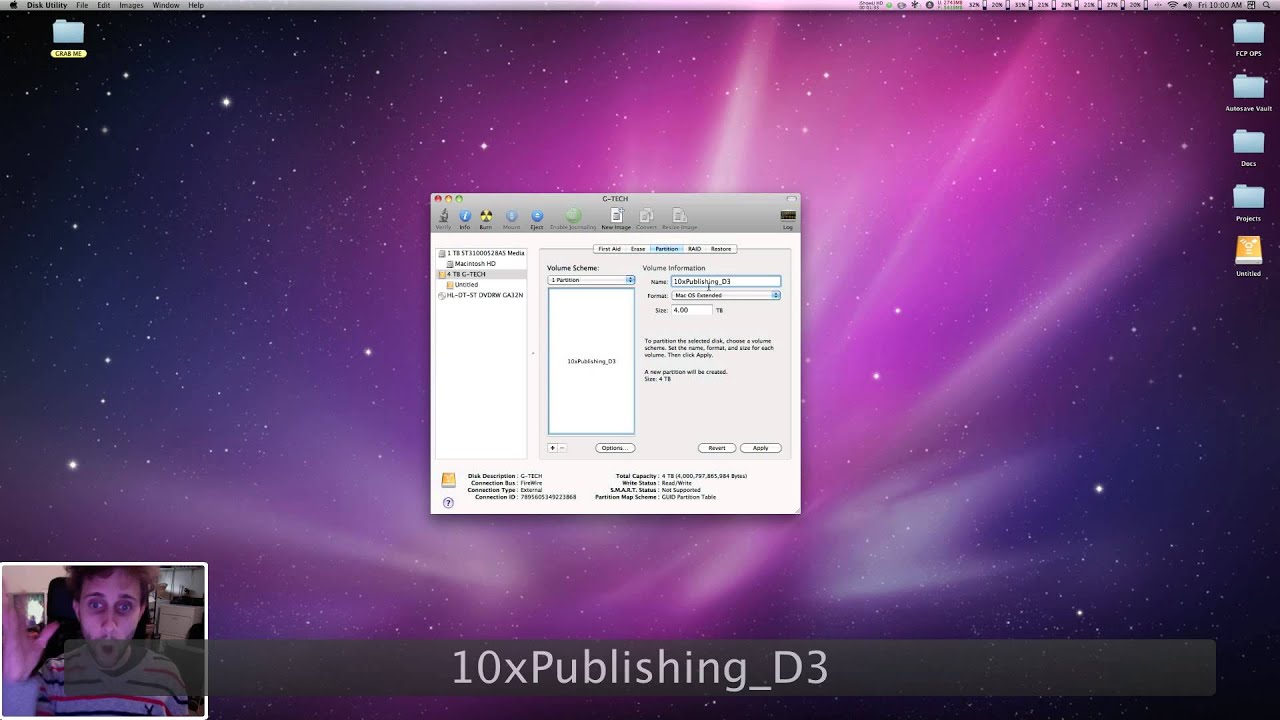Open the Apple menu

click(x=13, y=5)
